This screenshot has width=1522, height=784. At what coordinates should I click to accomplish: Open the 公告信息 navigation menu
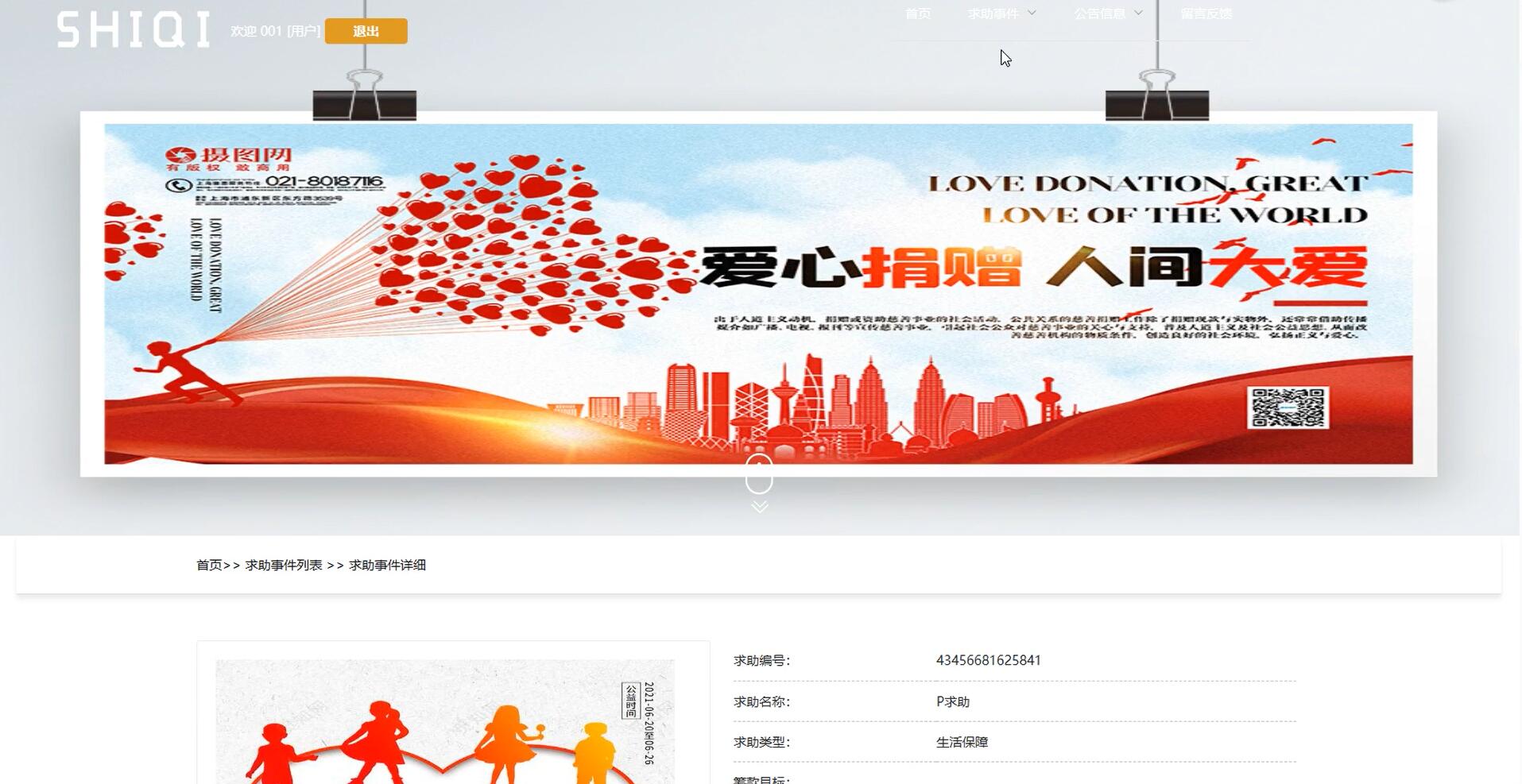tap(1099, 14)
